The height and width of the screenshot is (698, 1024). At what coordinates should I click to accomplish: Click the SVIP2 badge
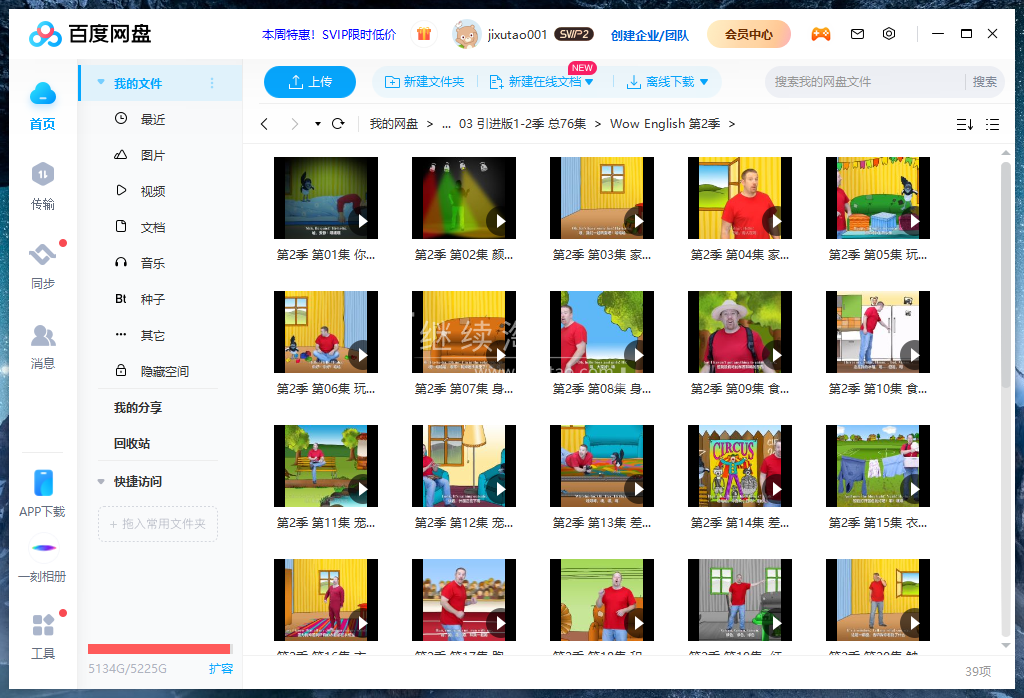click(574, 34)
